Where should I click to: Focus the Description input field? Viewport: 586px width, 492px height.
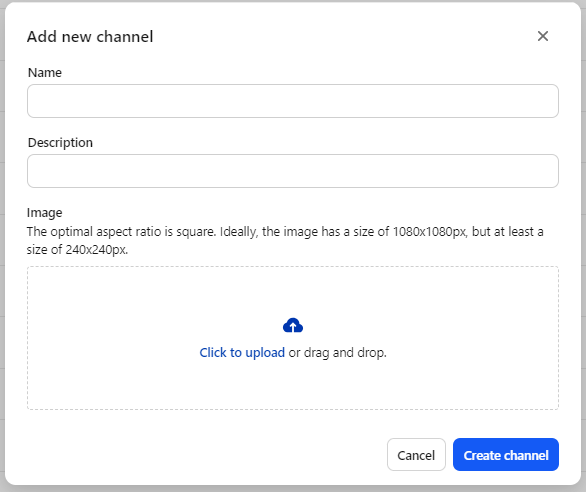click(293, 171)
